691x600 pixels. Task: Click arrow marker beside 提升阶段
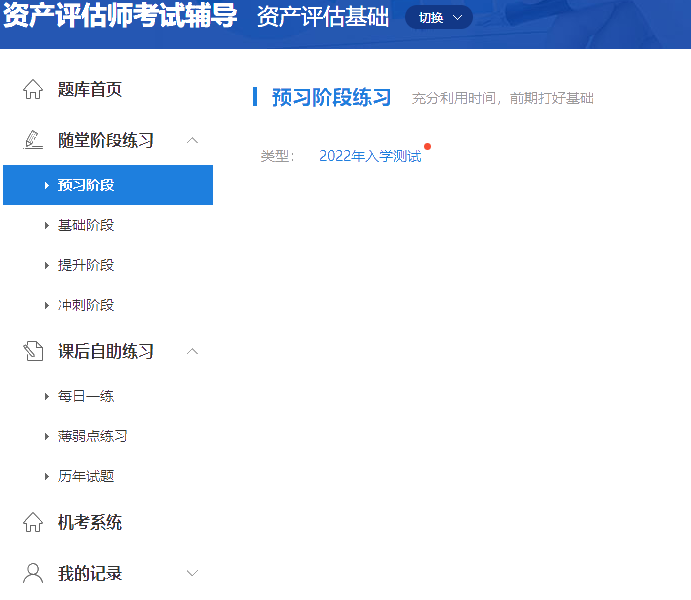tap(47, 265)
